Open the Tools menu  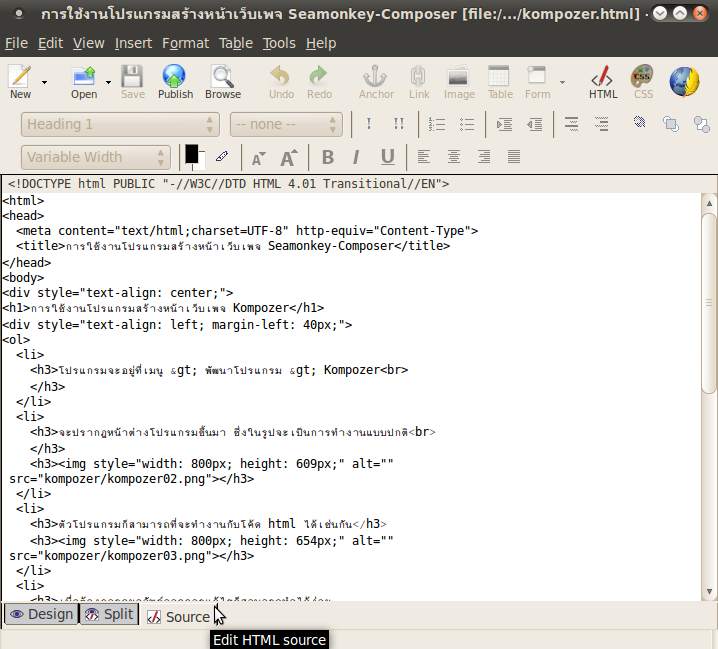tap(279, 43)
